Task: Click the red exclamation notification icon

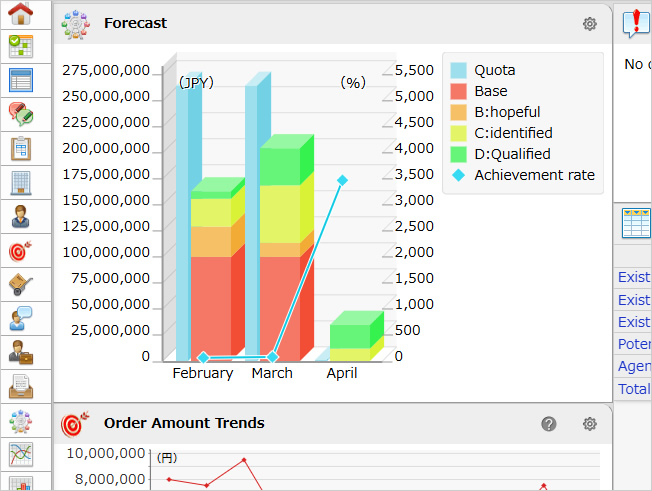Action: 634,24
